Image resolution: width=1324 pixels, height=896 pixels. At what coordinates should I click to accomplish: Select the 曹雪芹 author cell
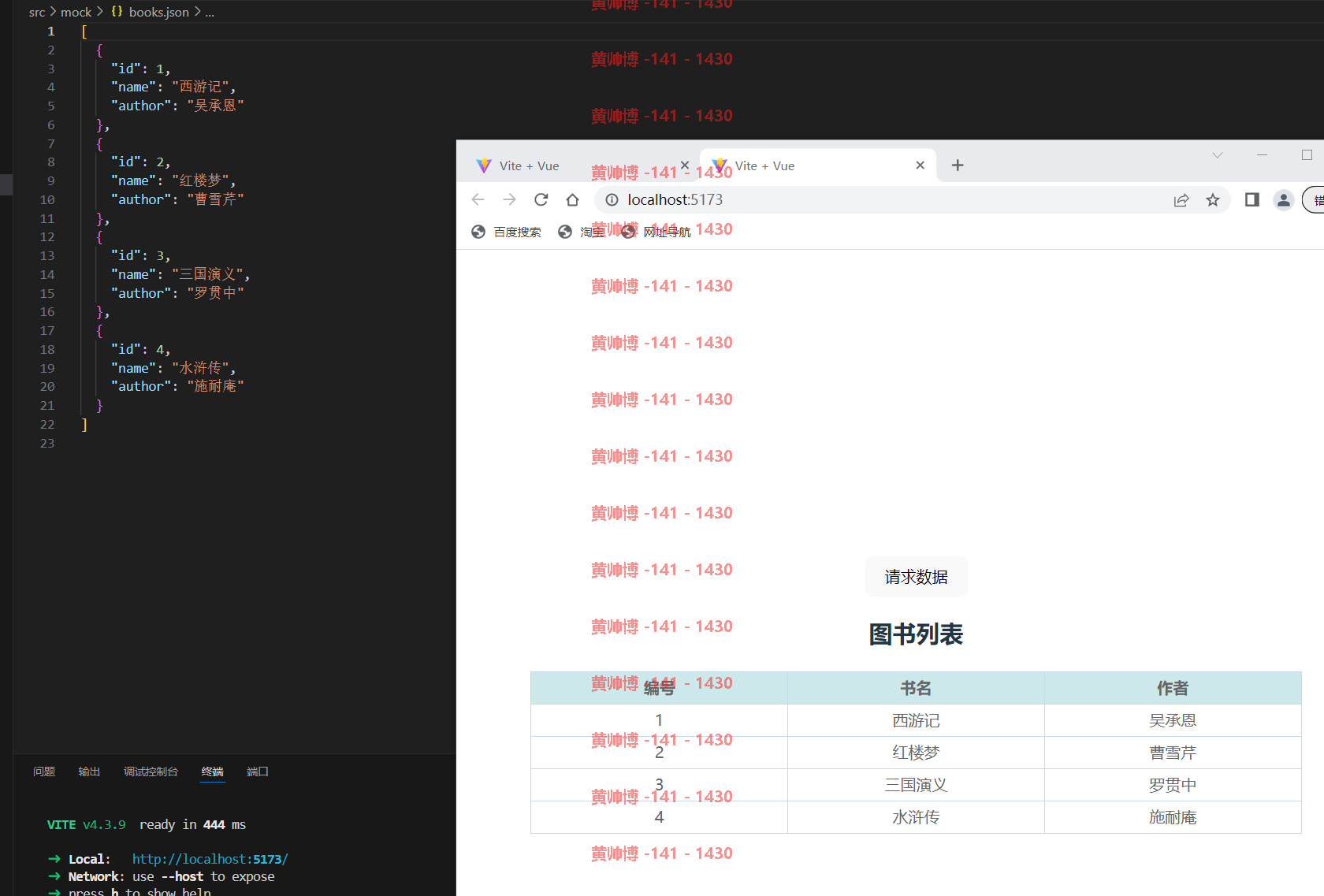[1173, 753]
